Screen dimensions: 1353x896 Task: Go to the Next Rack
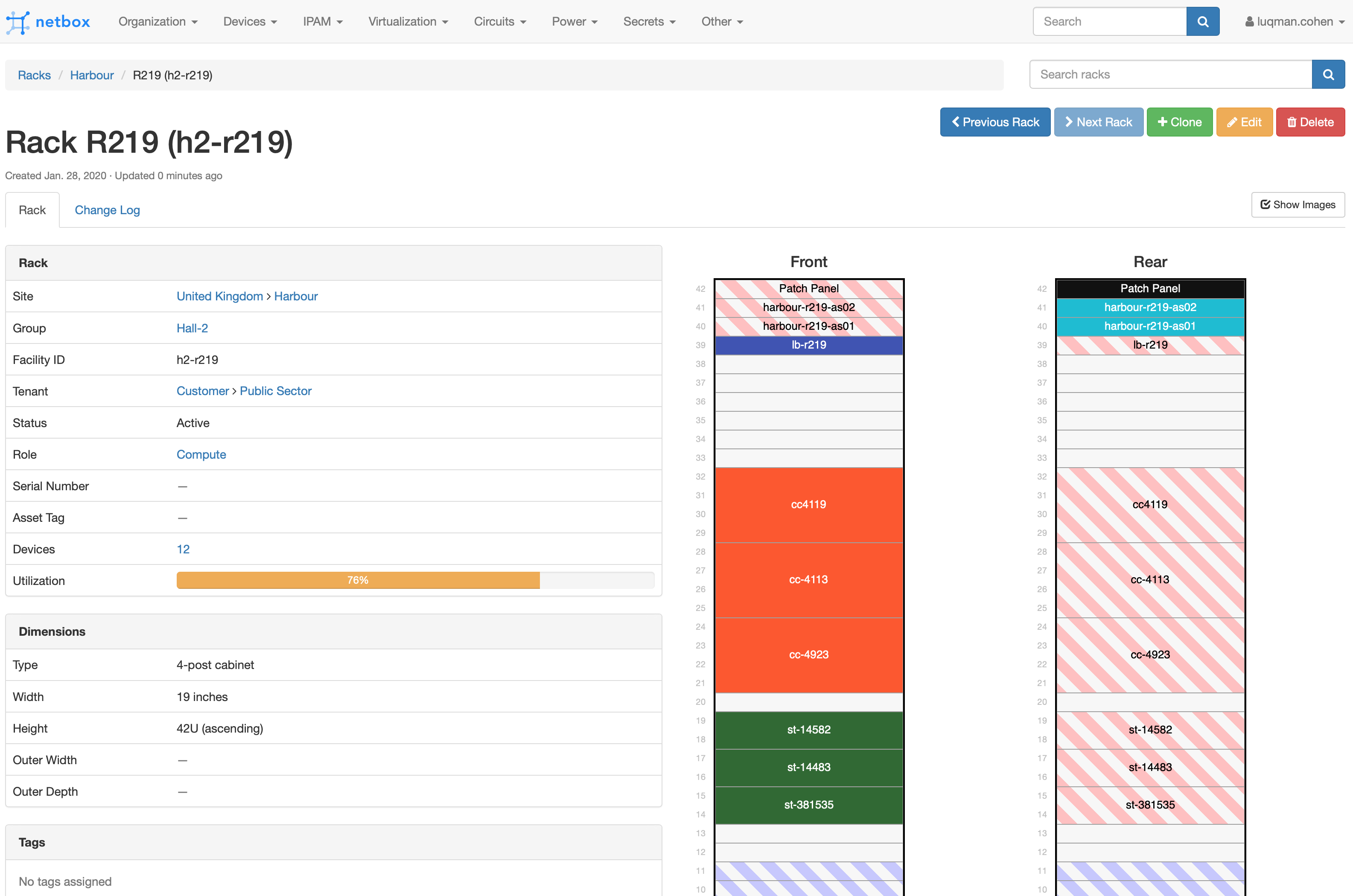coord(1098,122)
